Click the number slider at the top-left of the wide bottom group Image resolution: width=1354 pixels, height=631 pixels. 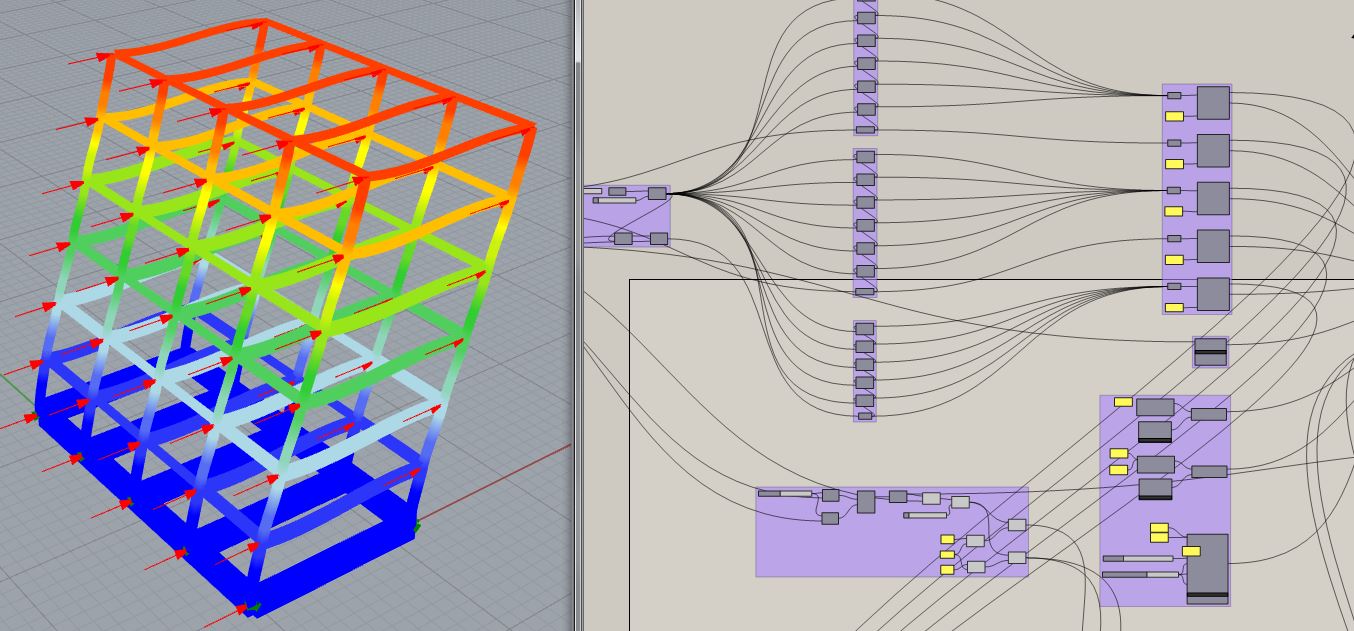point(785,493)
